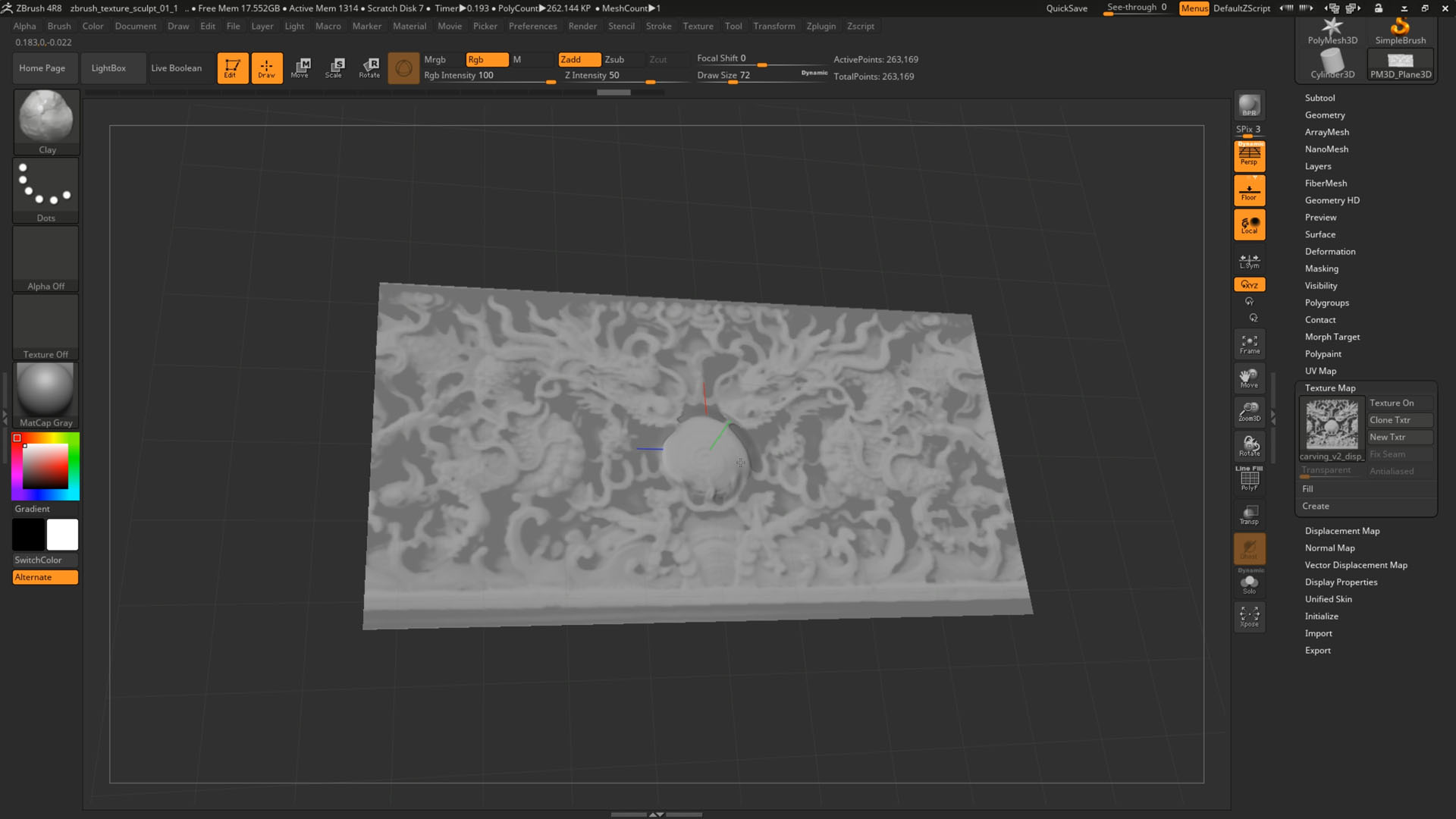The height and width of the screenshot is (819, 1456).
Task: Toggle the Floor grid button
Action: (1249, 190)
